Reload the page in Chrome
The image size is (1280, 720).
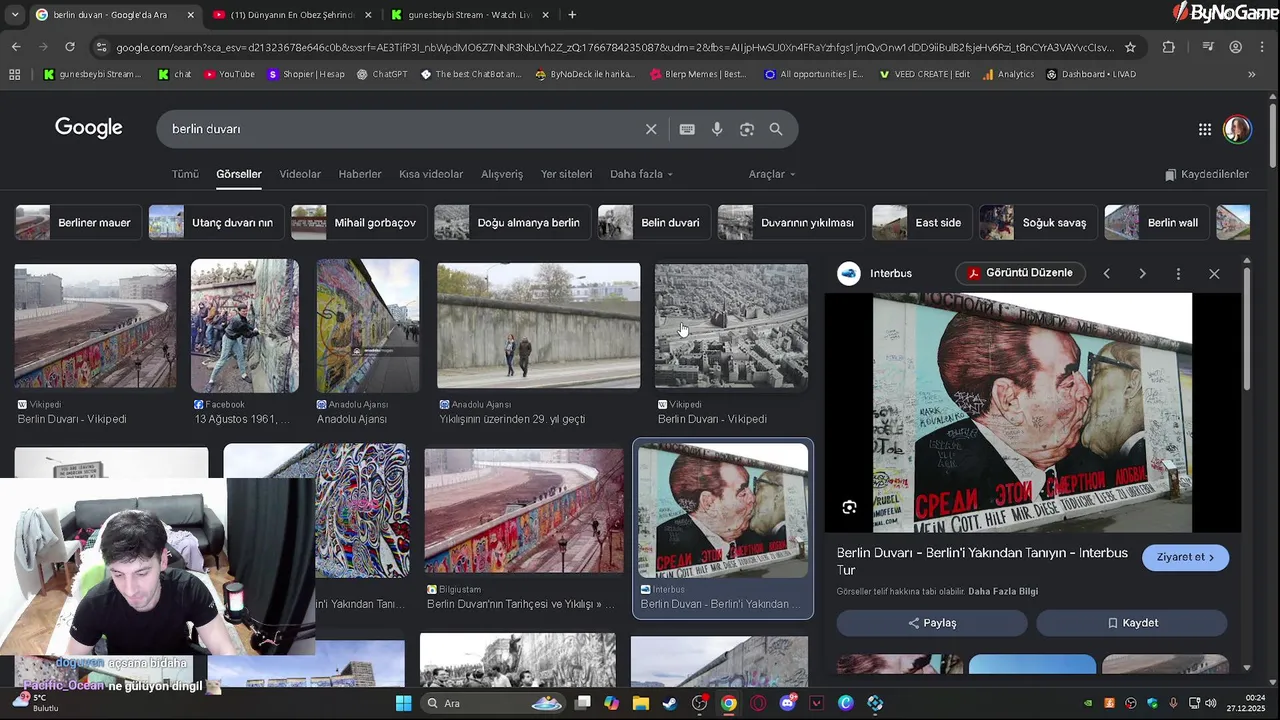tap(69, 46)
